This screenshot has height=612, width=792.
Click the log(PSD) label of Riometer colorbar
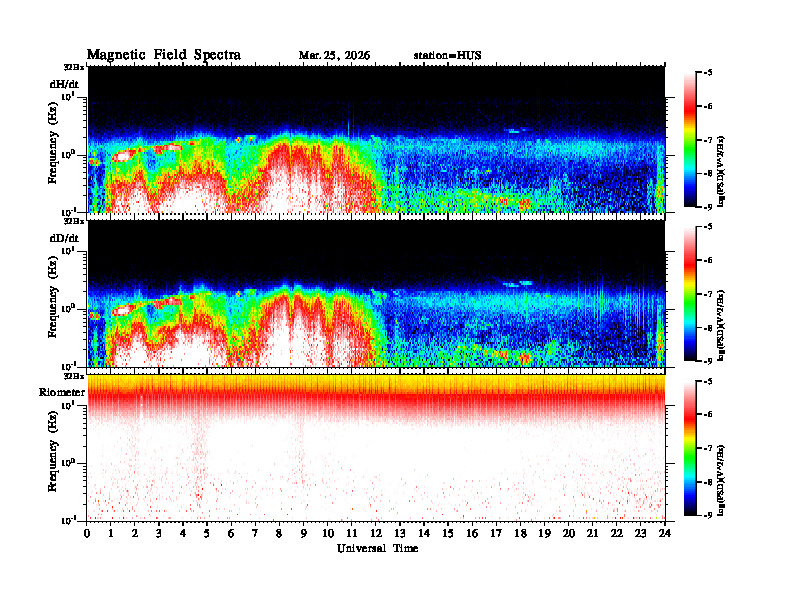[x=722, y=481]
